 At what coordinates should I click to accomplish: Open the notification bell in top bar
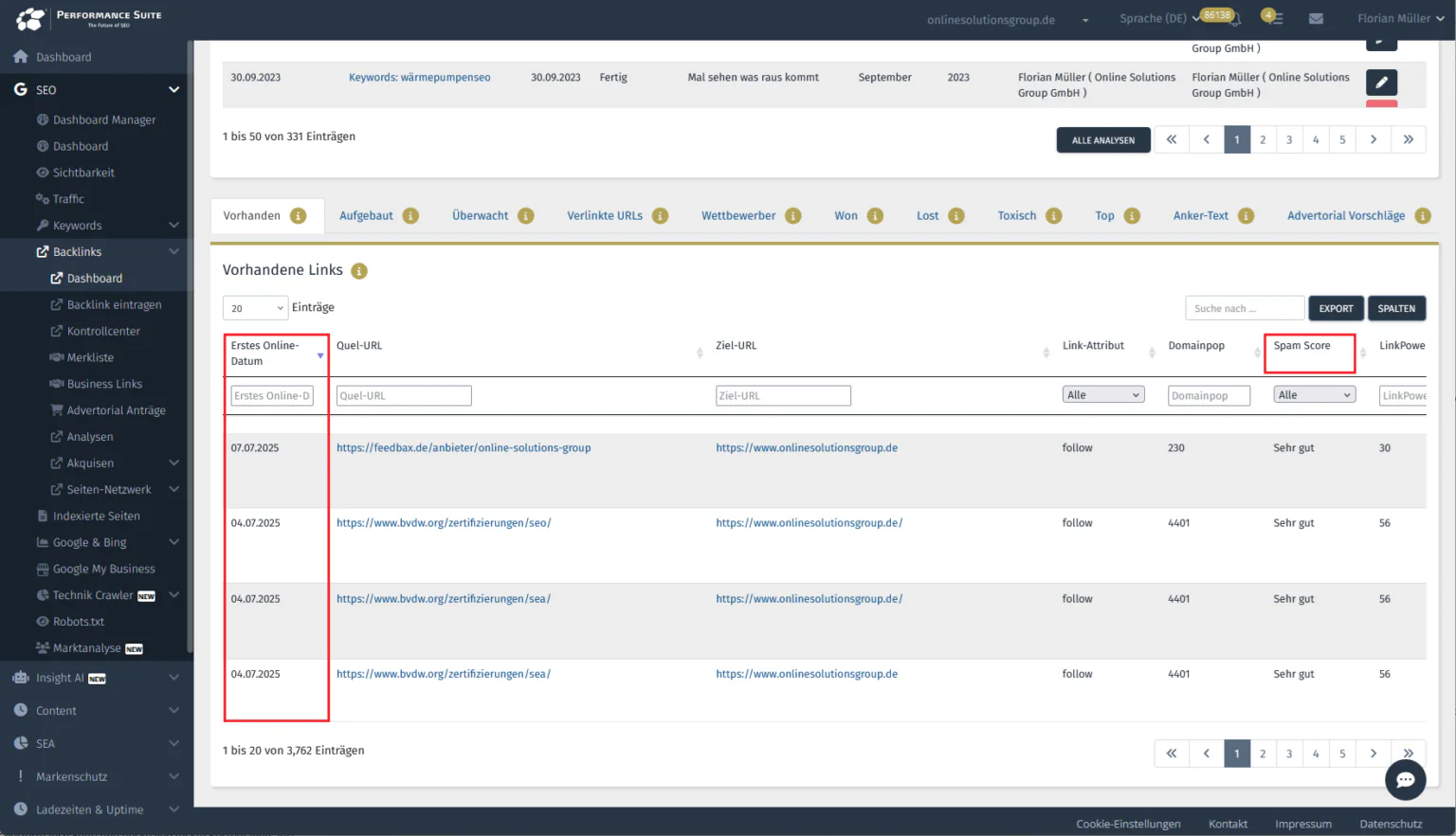1235,19
